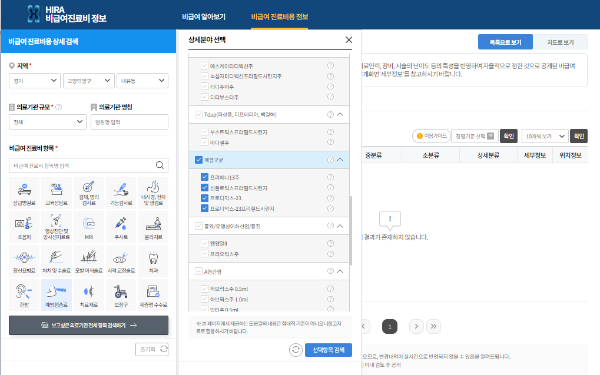Open the 의료기관 규모 전체 dropdown
Screen dimensions: 600x375
[x=48, y=122]
